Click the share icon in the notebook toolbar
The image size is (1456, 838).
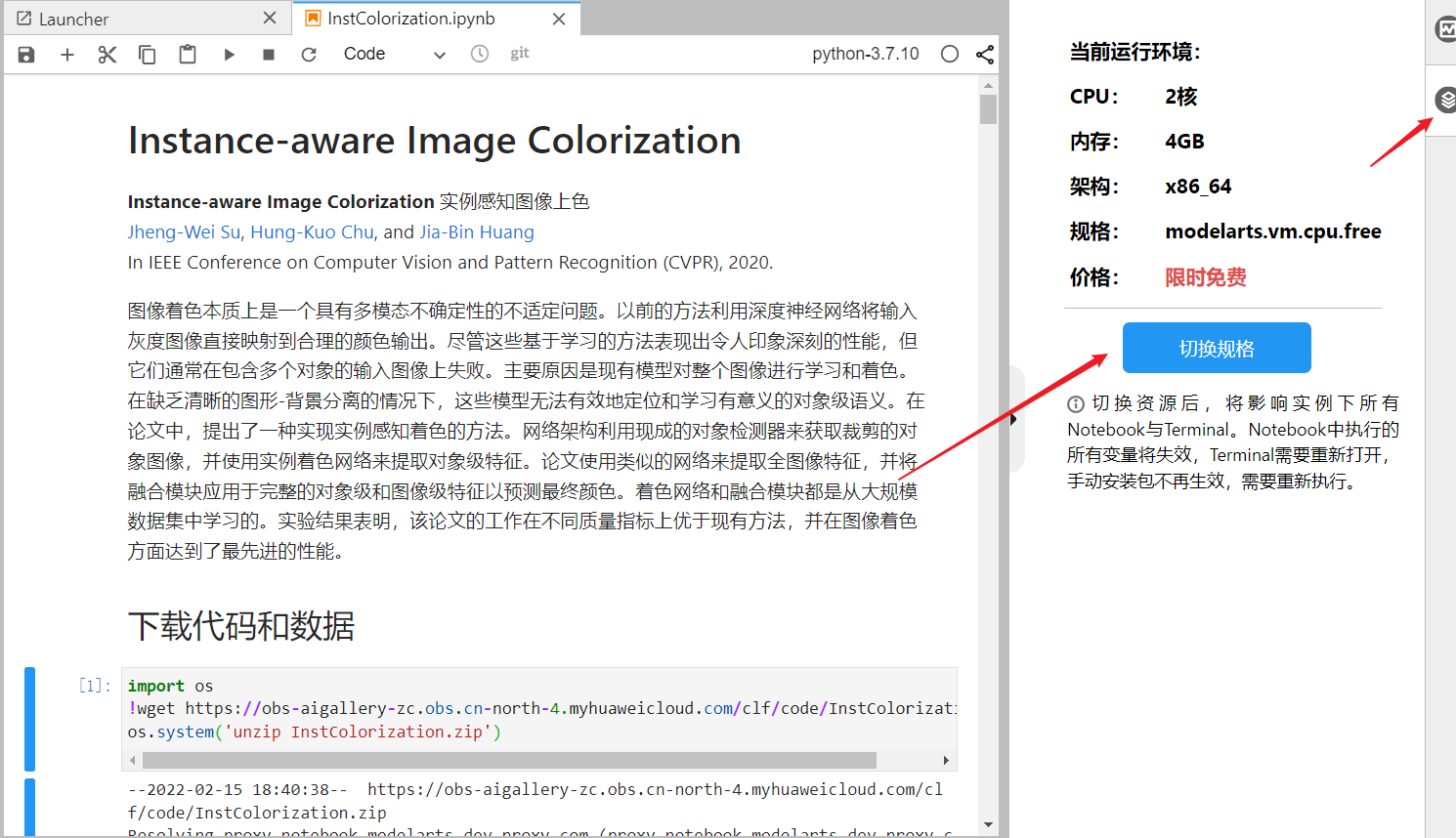click(x=985, y=55)
